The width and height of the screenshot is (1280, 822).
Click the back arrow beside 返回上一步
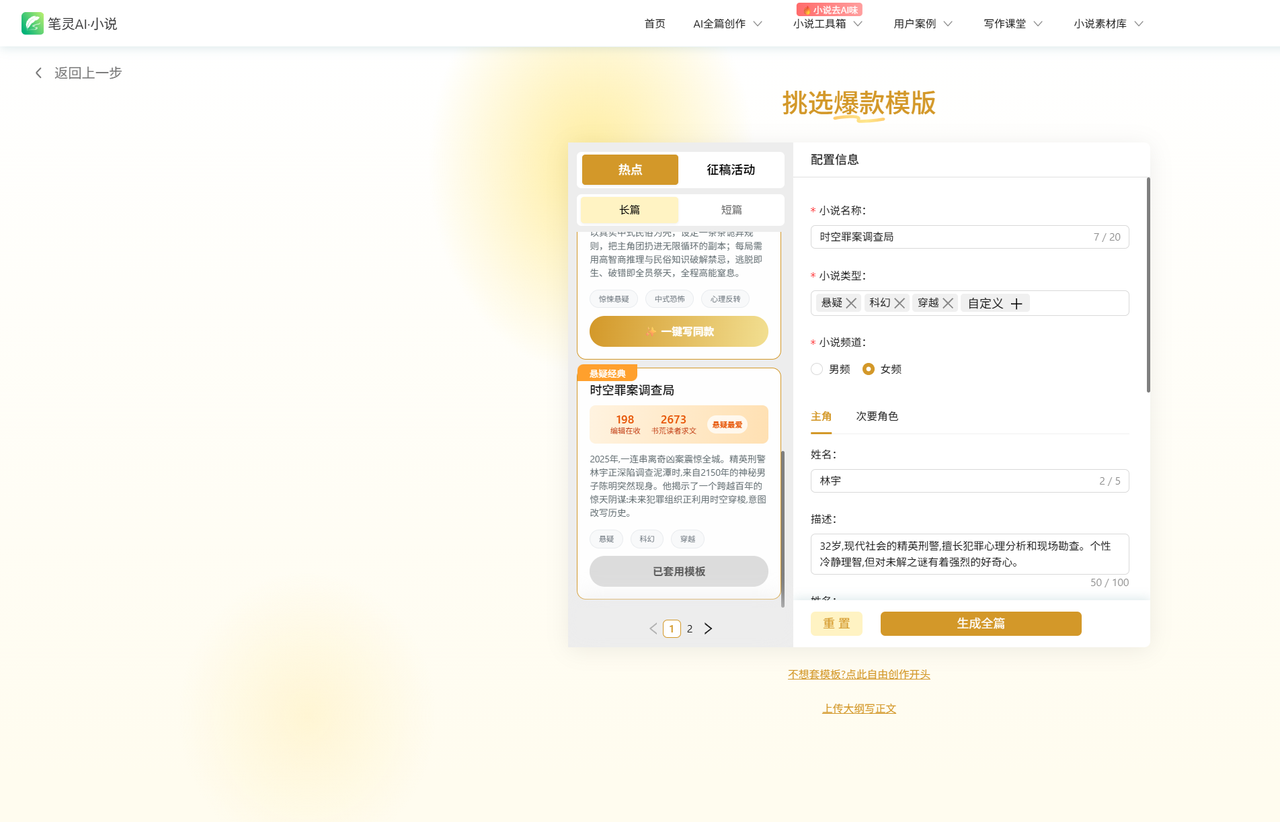coord(38,73)
